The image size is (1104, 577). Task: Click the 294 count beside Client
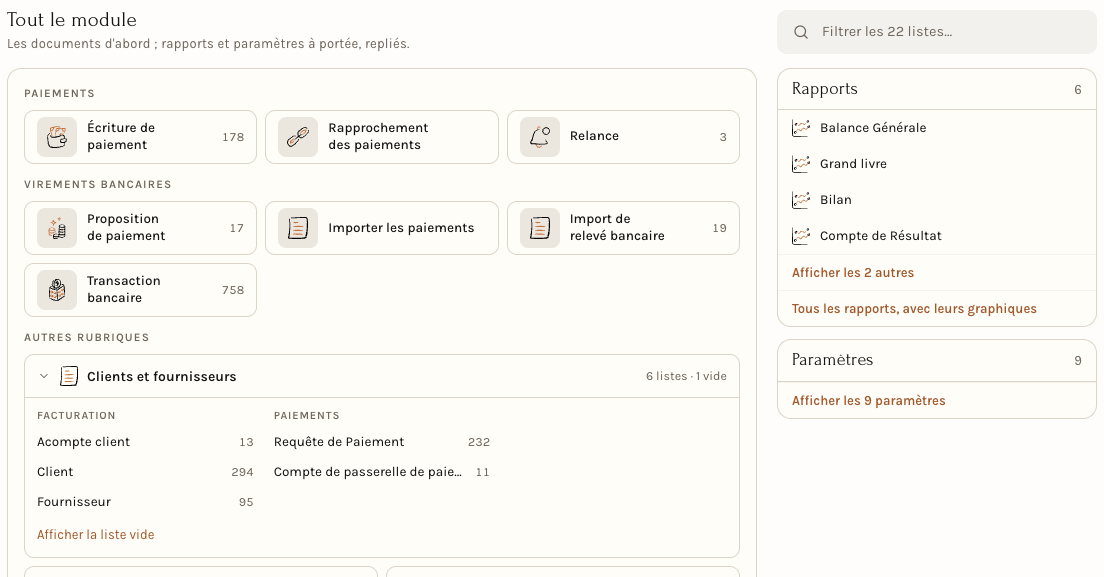pos(242,472)
